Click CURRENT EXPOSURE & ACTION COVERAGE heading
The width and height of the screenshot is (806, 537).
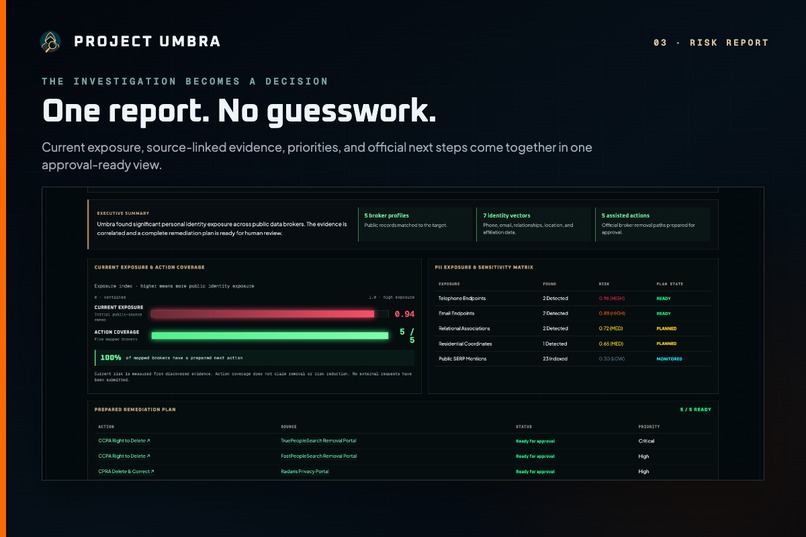click(x=149, y=267)
